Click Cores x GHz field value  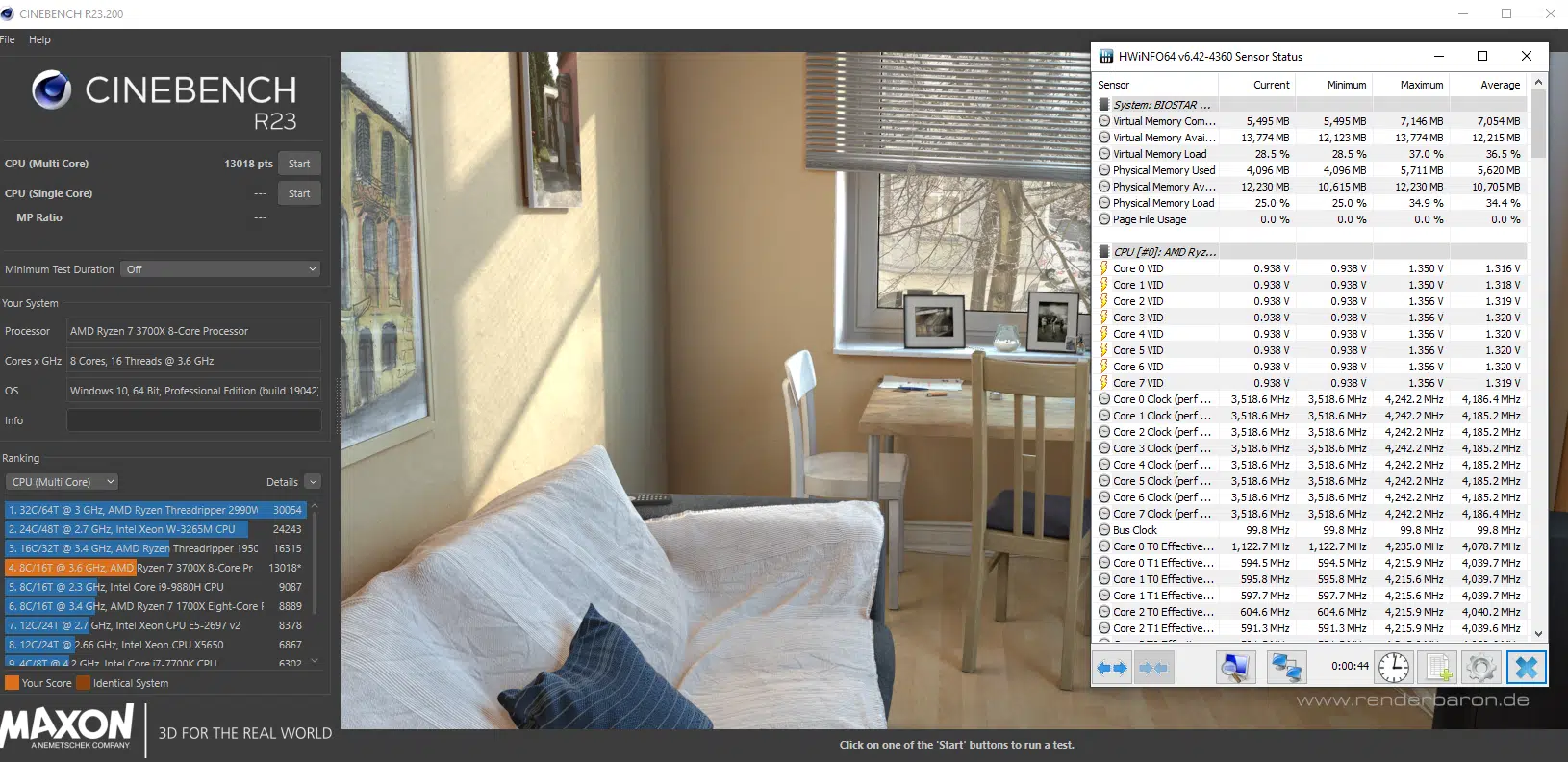[194, 361]
